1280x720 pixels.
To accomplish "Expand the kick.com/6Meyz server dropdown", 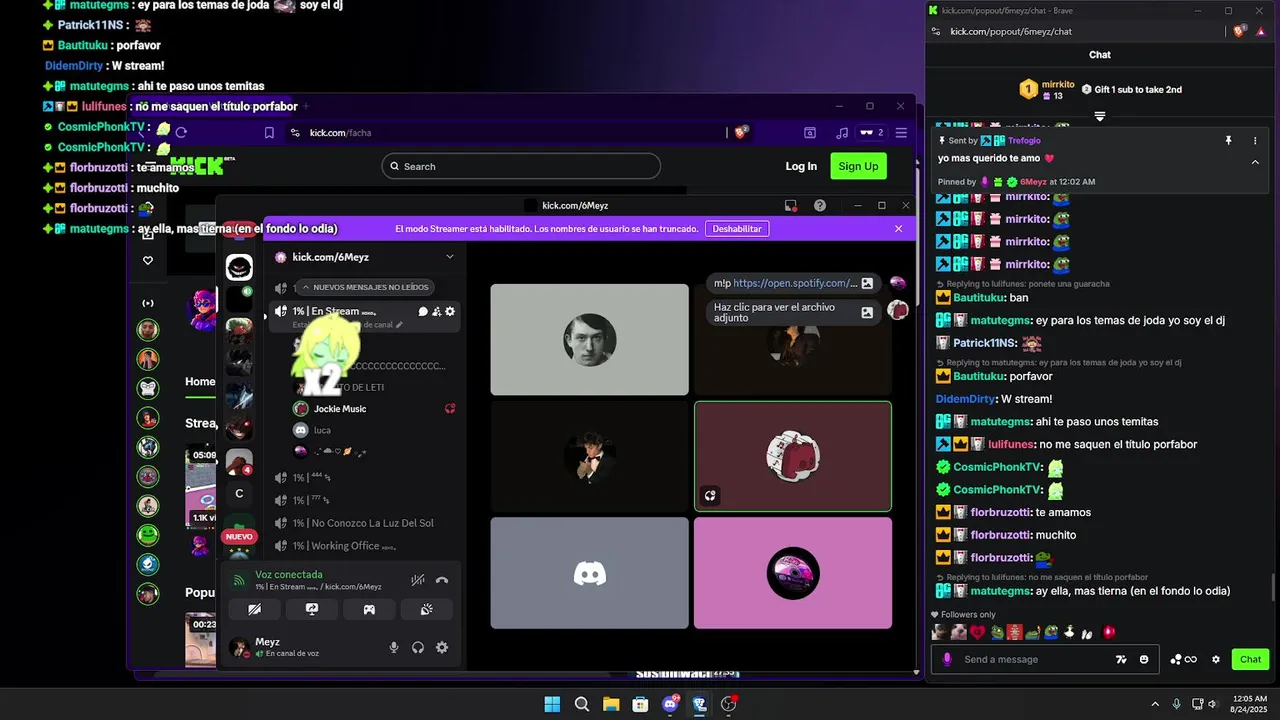I will (x=450, y=257).
